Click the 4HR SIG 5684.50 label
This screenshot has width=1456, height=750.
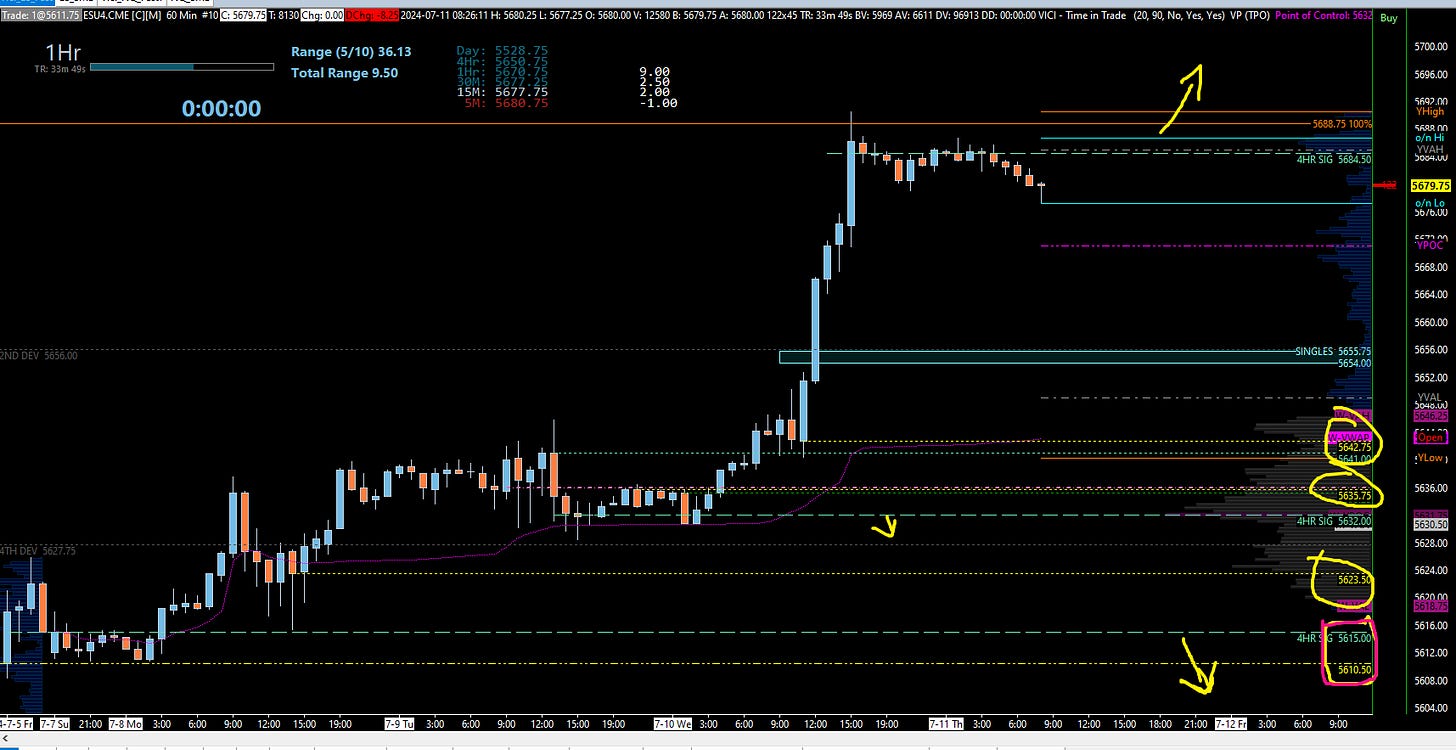pos(1334,159)
